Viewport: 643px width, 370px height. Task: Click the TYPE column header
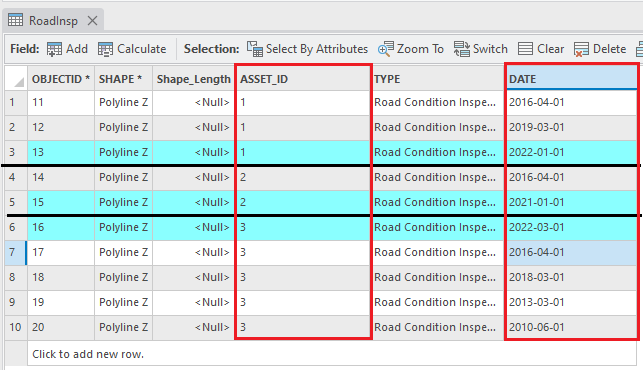coord(438,79)
